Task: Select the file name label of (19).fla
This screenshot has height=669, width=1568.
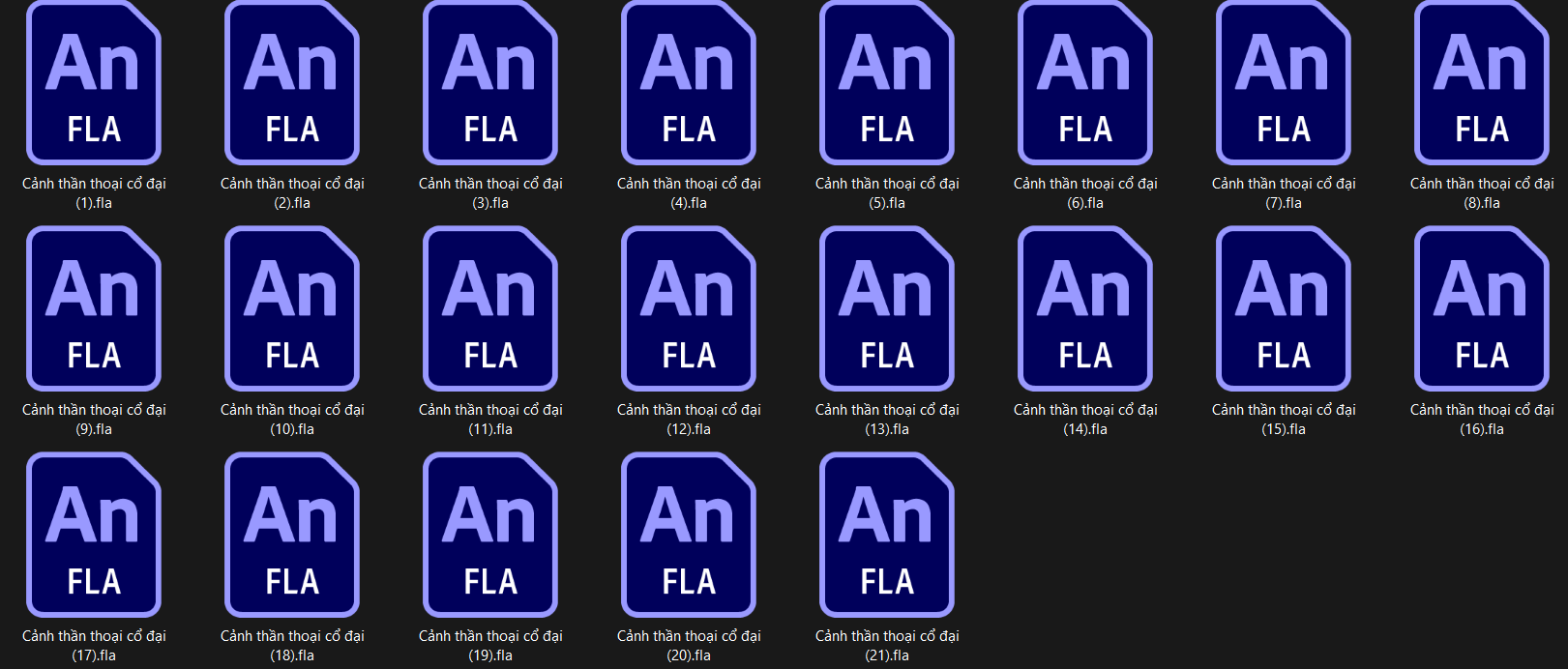Action: (490, 646)
